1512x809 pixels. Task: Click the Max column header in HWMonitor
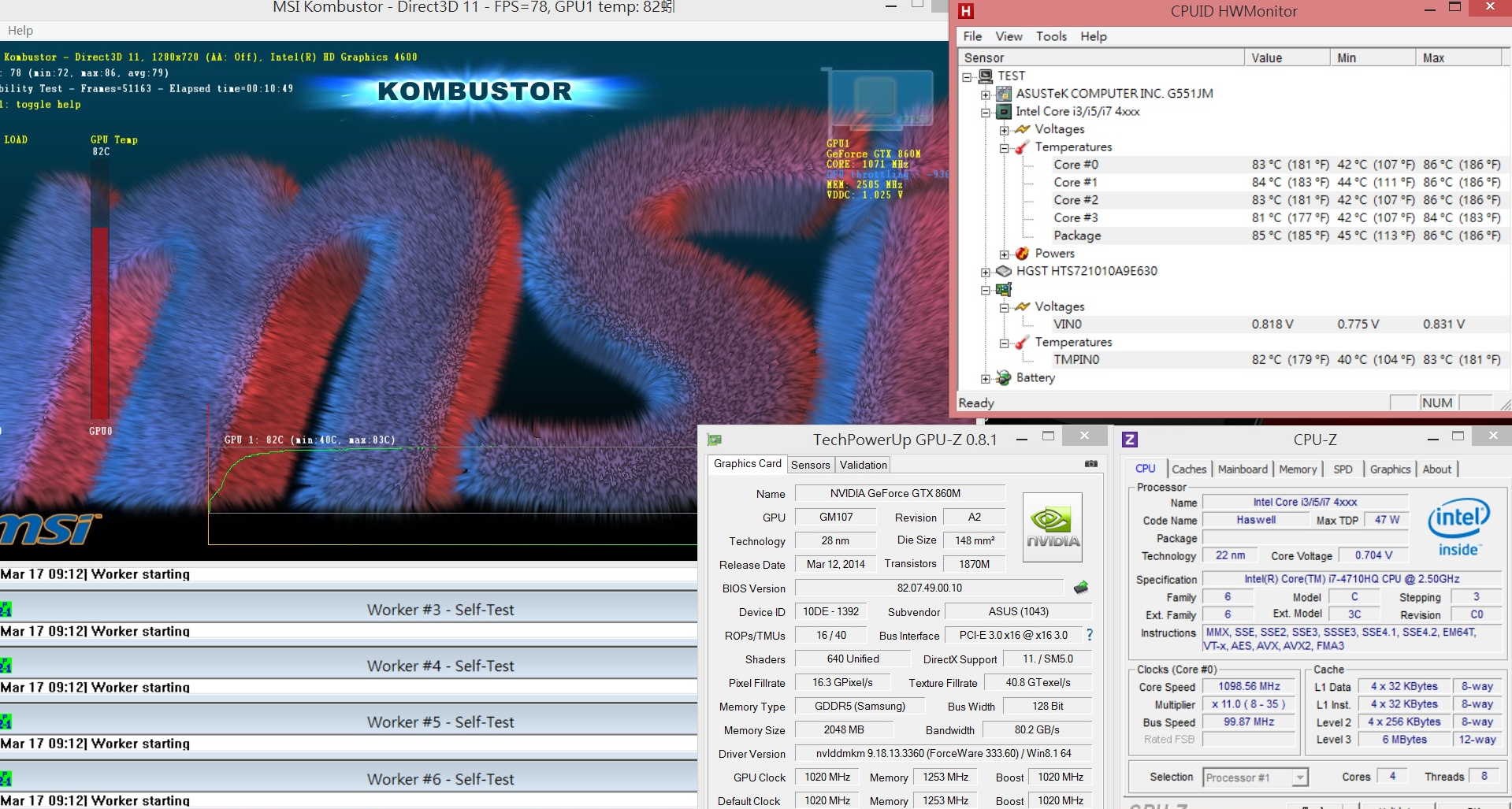coord(1458,58)
